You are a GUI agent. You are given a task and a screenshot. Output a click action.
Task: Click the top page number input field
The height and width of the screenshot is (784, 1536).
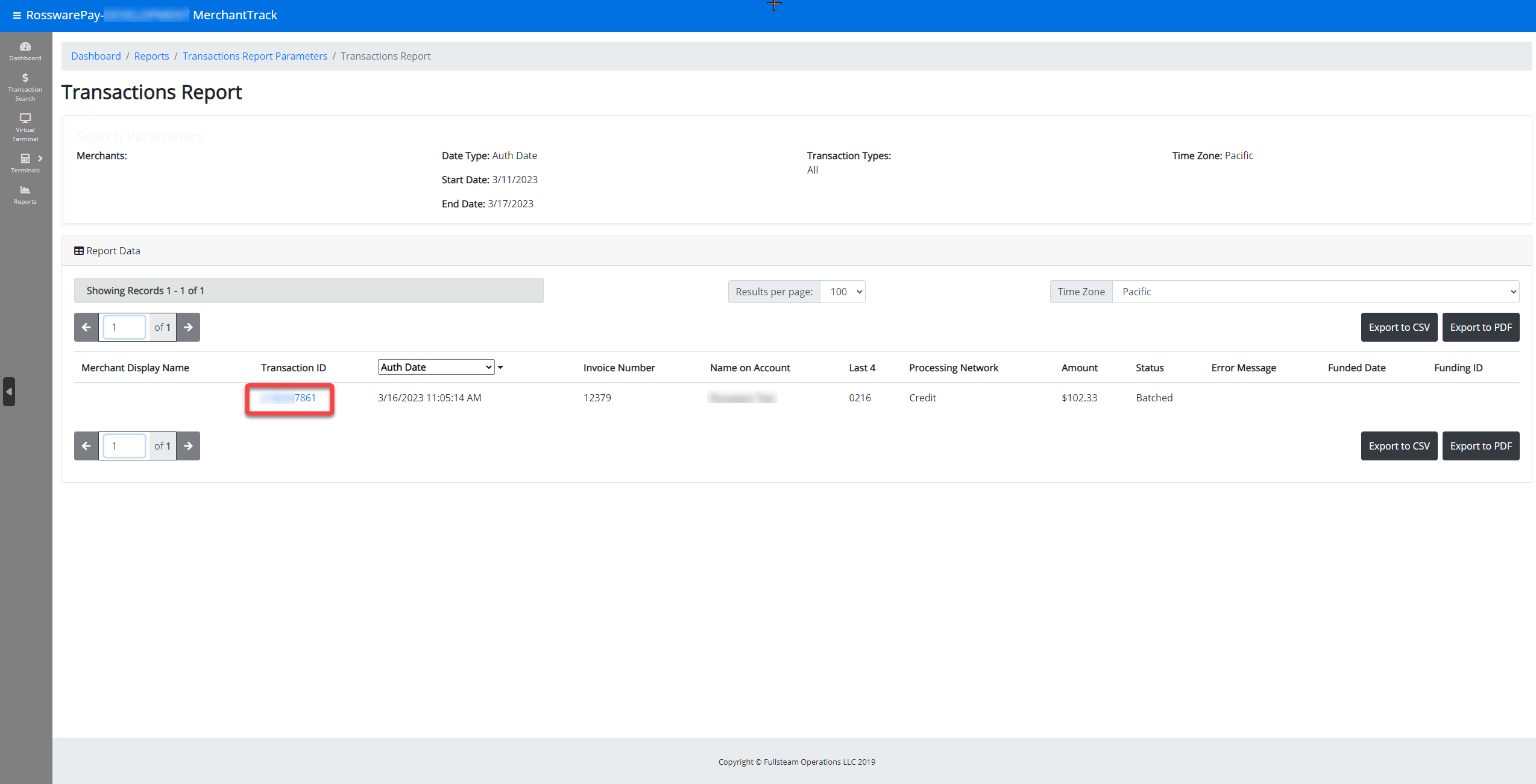point(124,327)
